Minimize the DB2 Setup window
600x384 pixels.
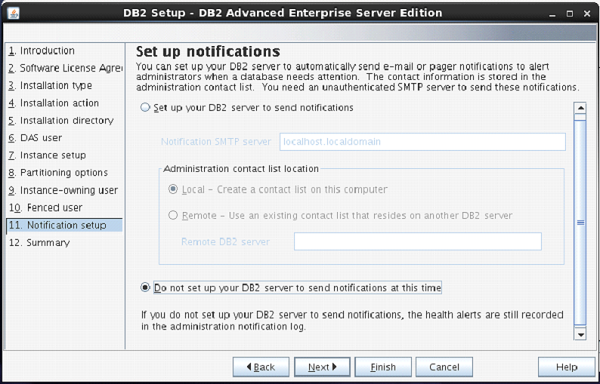553,14
